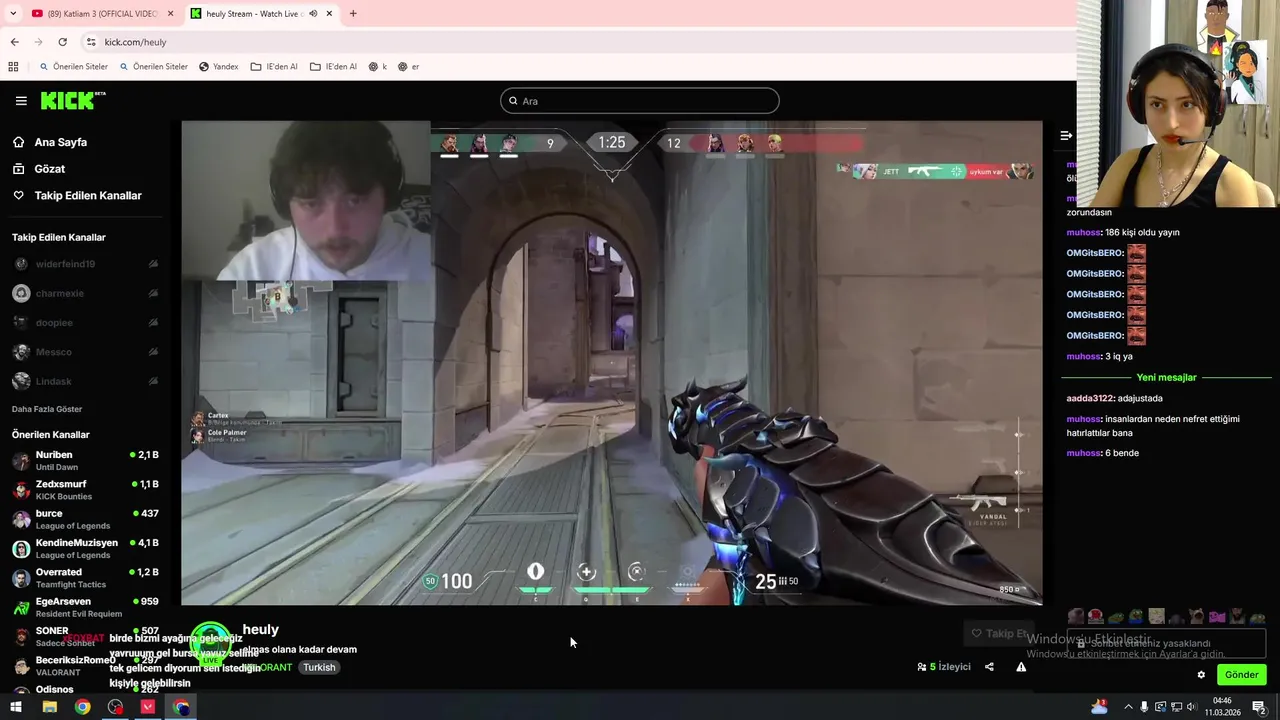Open the followed channel Messco

click(x=53, y=352)
